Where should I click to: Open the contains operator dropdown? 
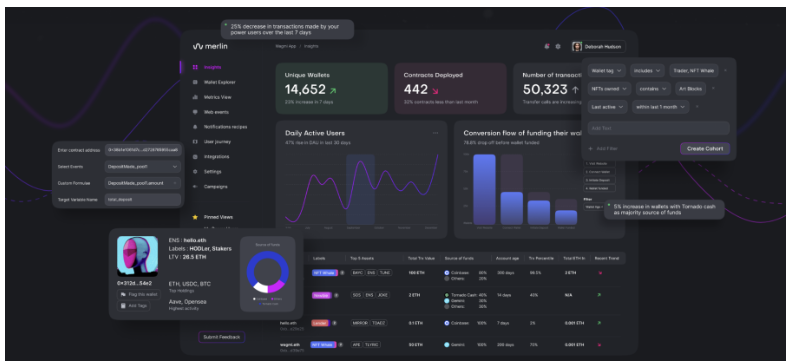coord(653,88)
